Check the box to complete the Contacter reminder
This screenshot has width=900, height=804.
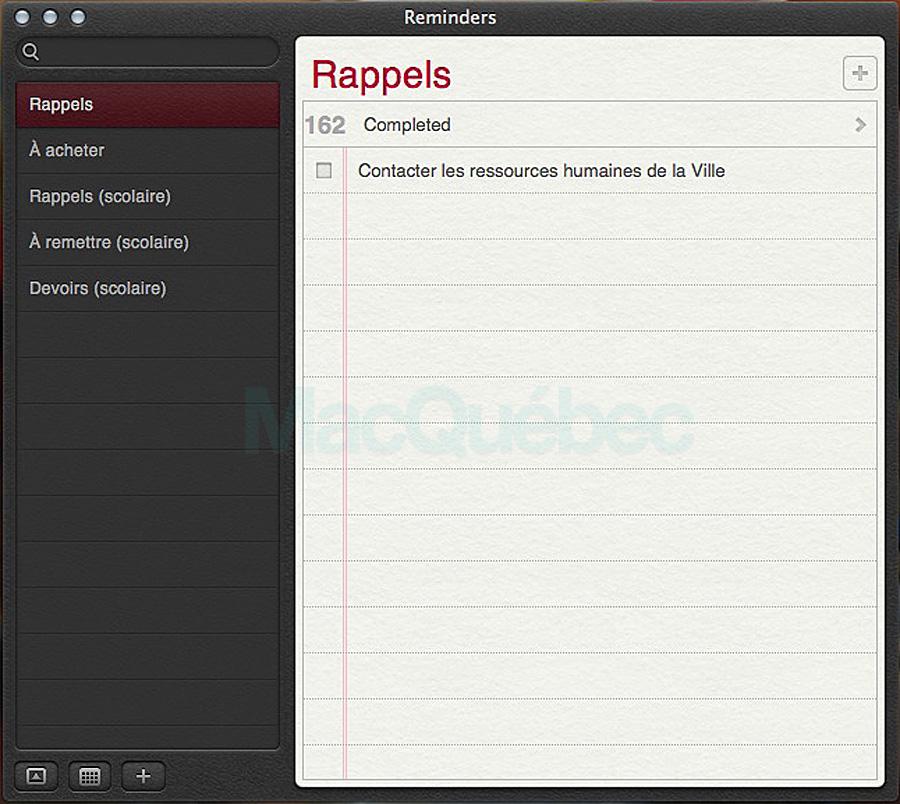[x=323, y=170]
